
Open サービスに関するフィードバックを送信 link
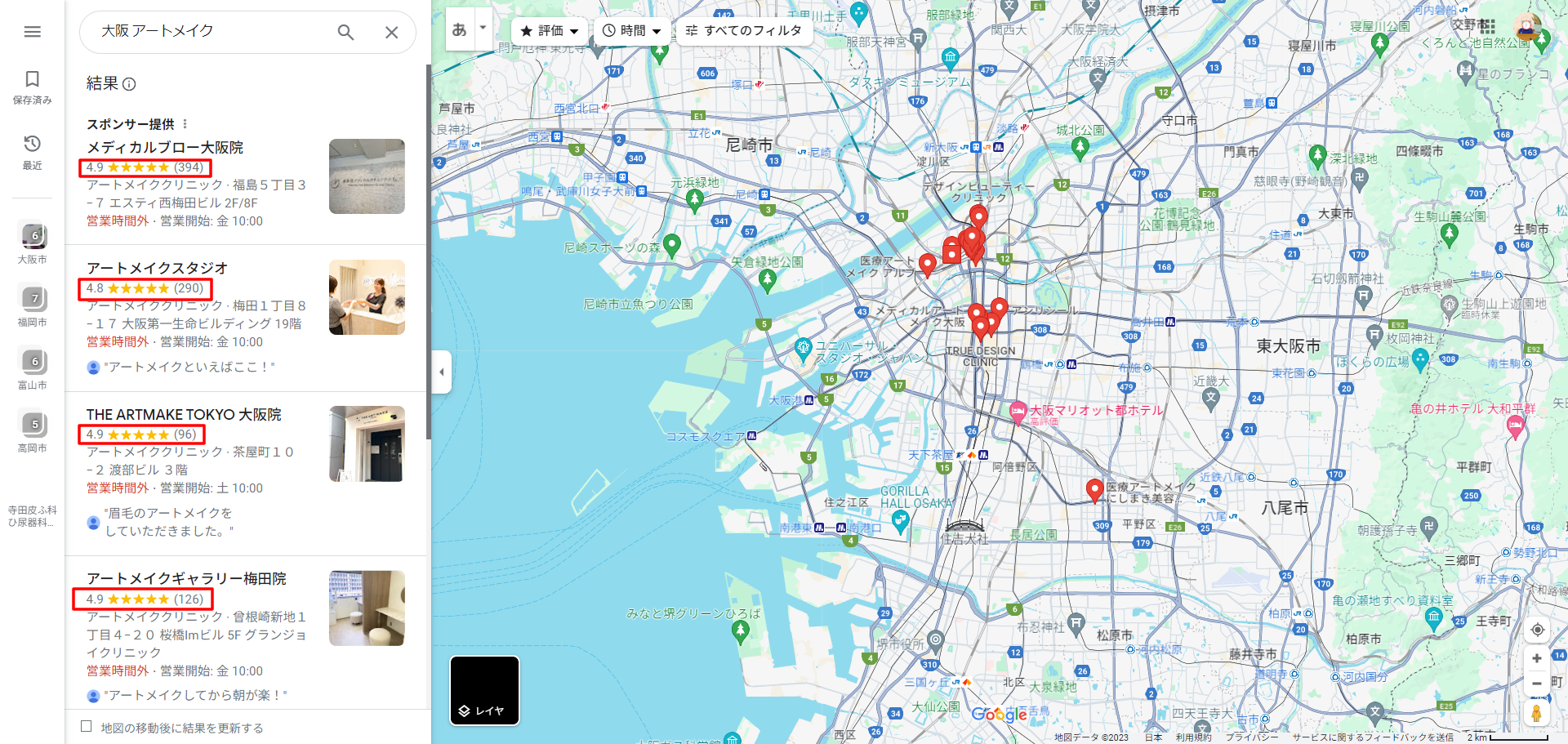pyautogui.click(x=1373, y=737)
